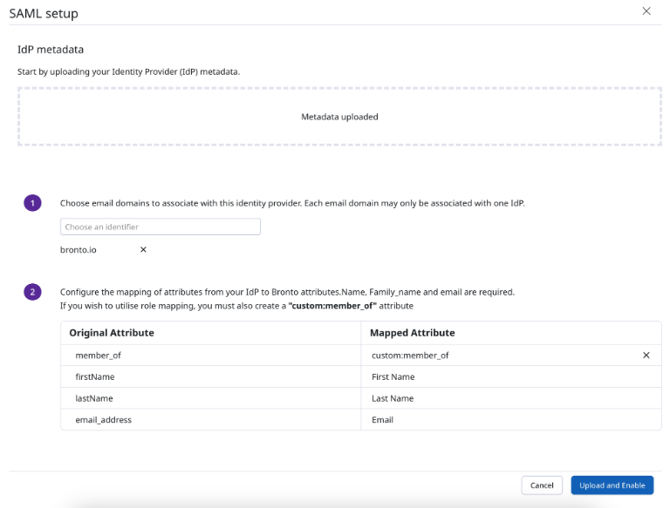Click the Original Attribute column header
The image size is (670, 508).
coord(112,332)
